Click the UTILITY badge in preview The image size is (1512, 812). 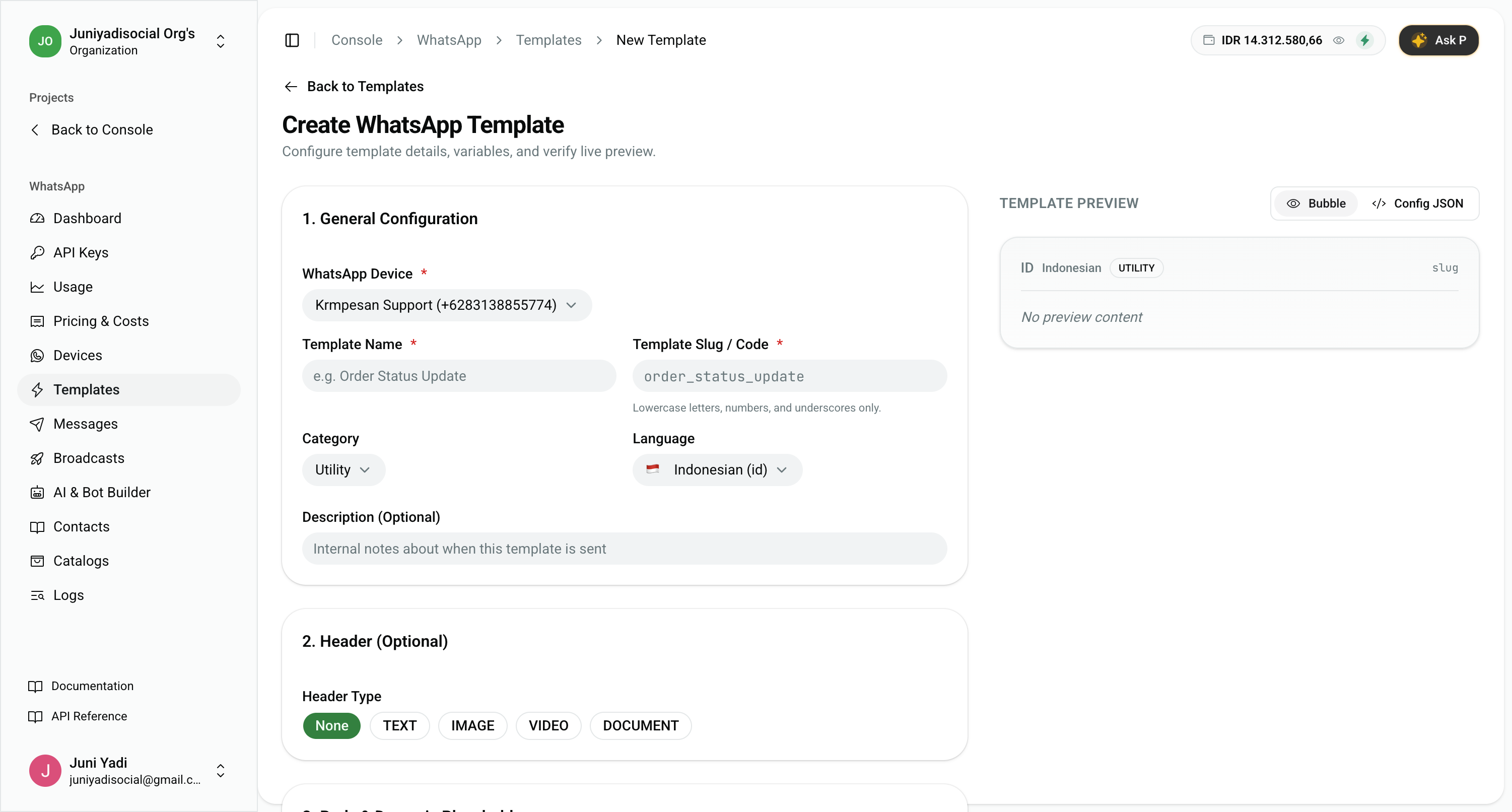click(x=1136, y=268)
